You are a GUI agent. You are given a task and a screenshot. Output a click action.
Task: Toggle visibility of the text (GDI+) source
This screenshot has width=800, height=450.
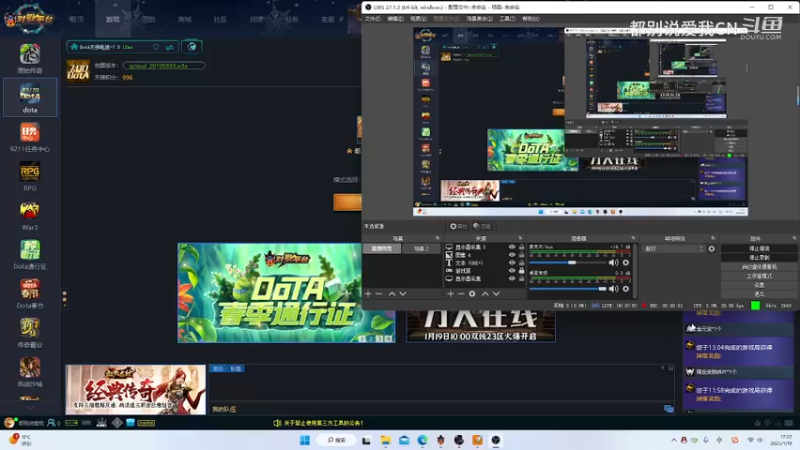click(x=512, y=263)
